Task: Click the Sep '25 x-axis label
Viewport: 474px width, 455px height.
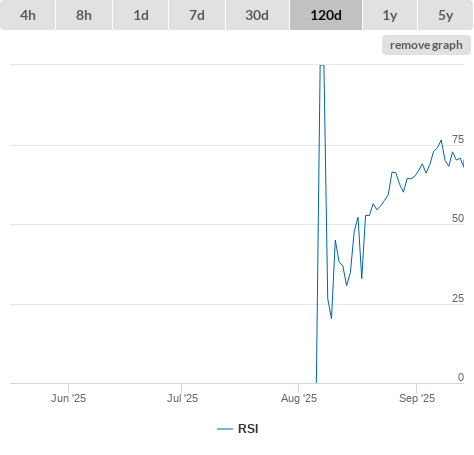Action: click(x=417, y=398)
